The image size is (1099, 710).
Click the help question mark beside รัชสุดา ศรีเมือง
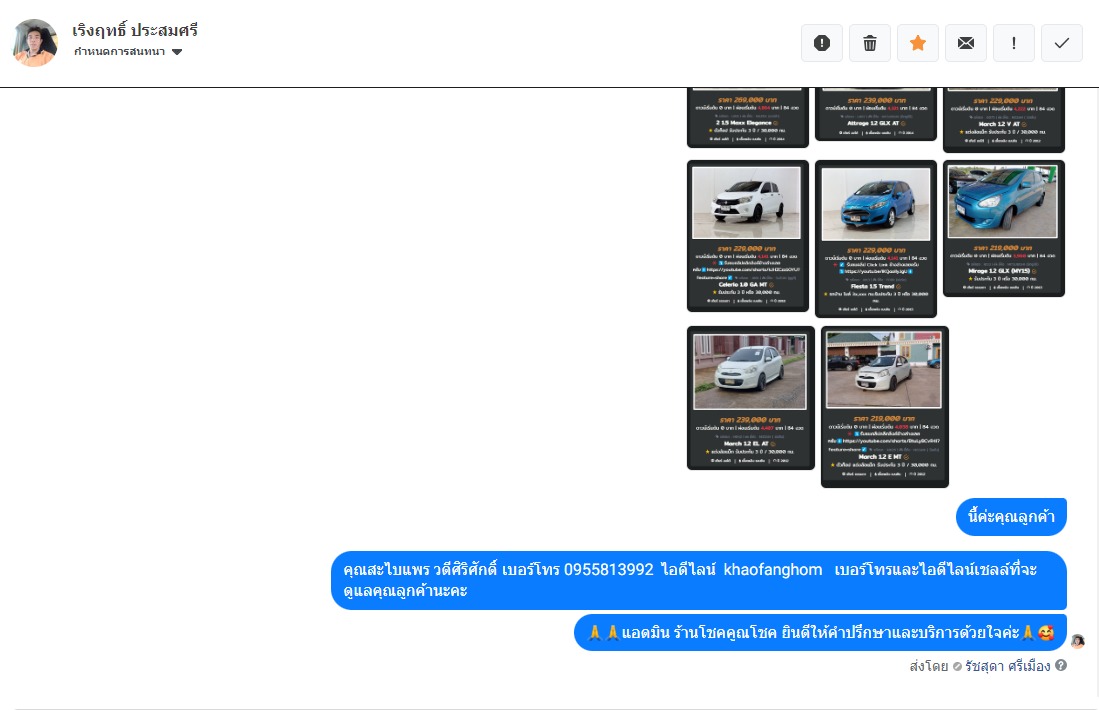[x=1061, y=665]
